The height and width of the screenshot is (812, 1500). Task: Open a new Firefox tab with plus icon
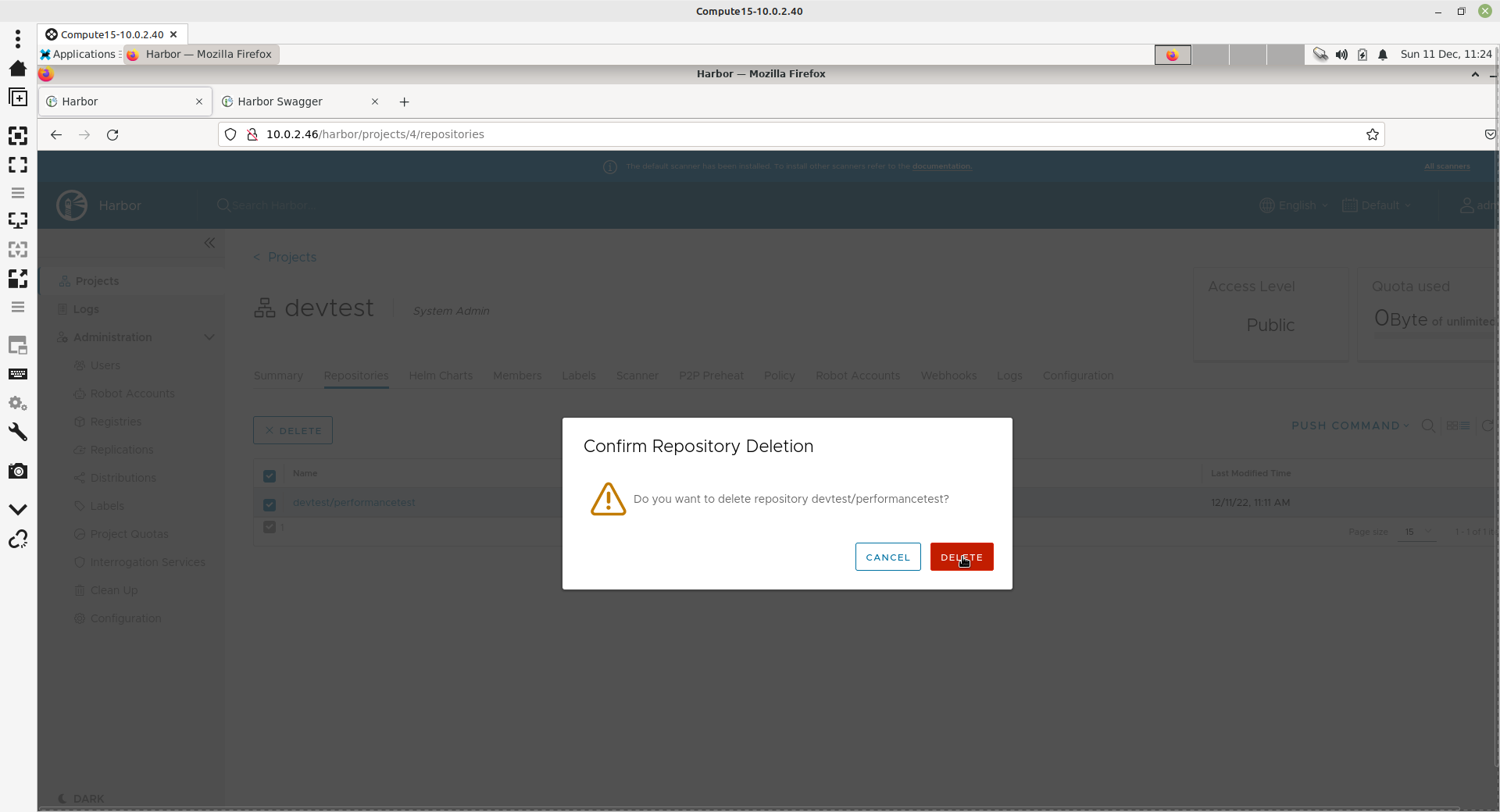coord(404,101)
